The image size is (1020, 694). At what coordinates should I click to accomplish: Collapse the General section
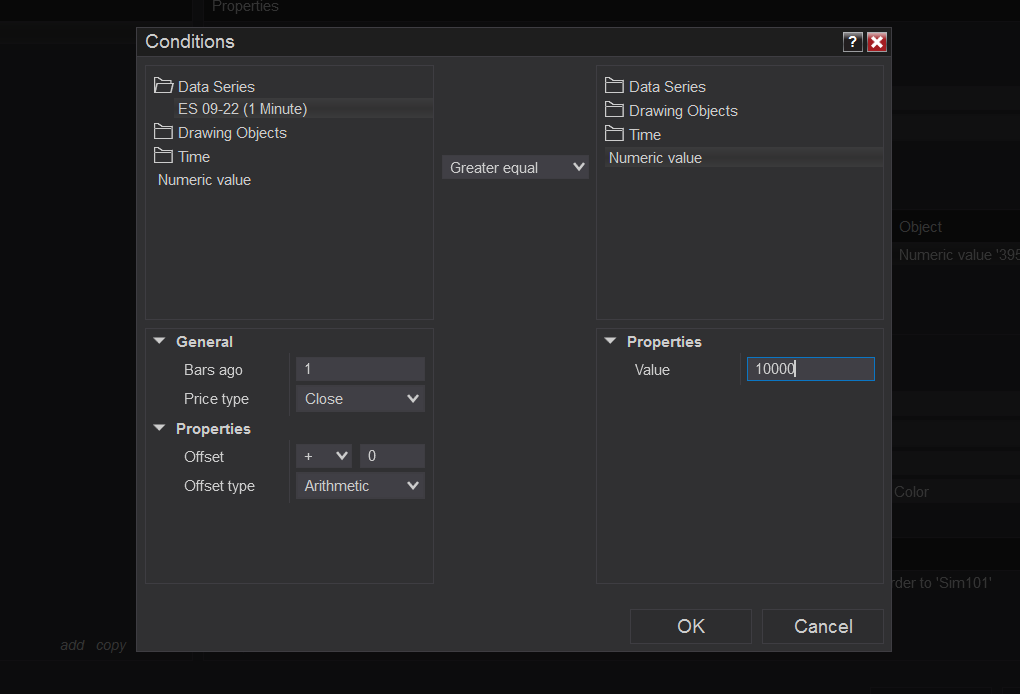[x=159, y=341]
